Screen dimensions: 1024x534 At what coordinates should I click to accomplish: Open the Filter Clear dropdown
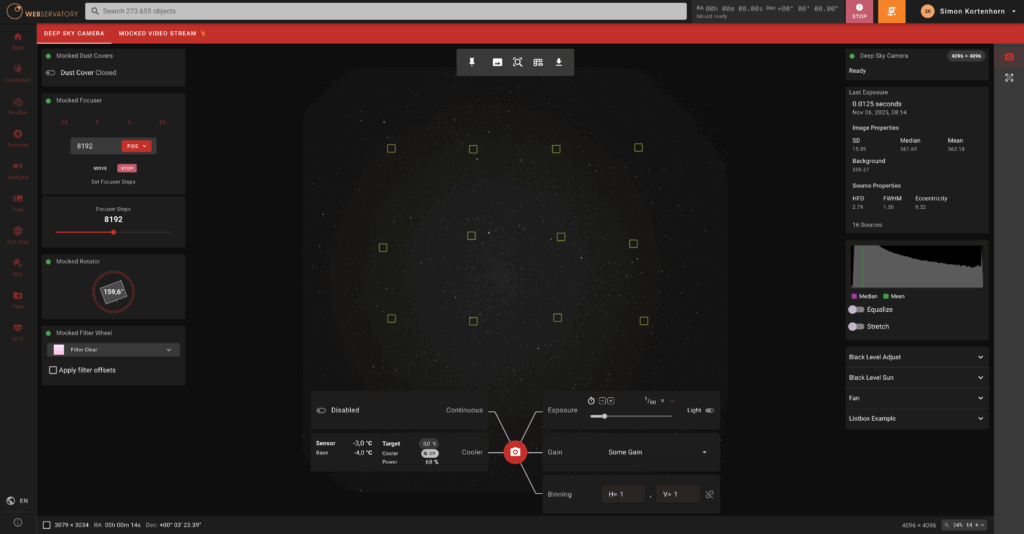click(113, 350)
